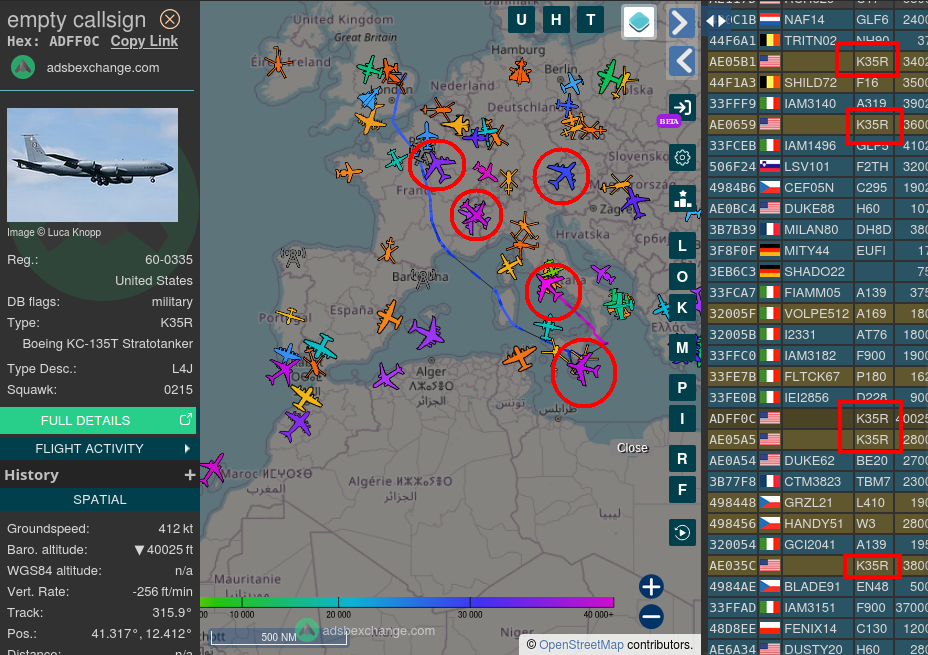
Task: Click the purple plane icon south of Sicily
Action: point(584,370)
